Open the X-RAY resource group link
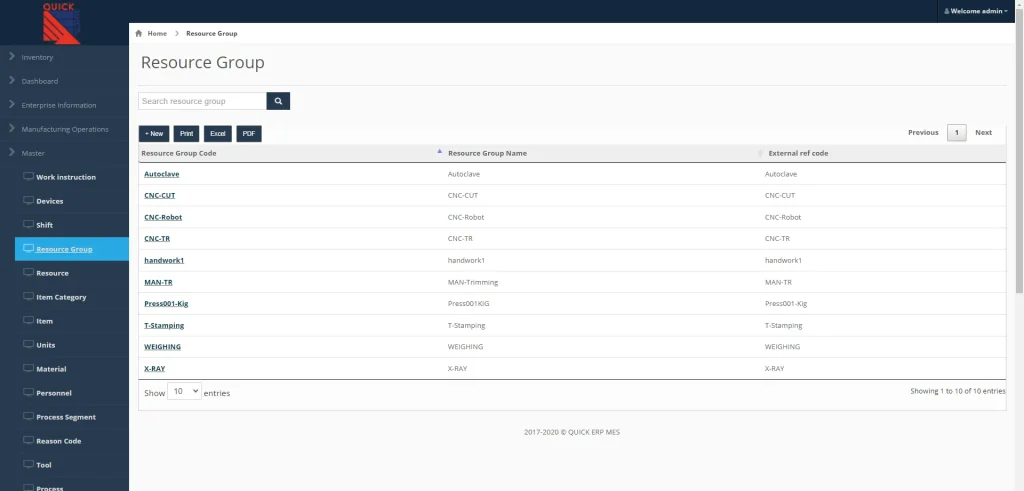Viewport: 1024px width, 491px height. tap(155, 368)
